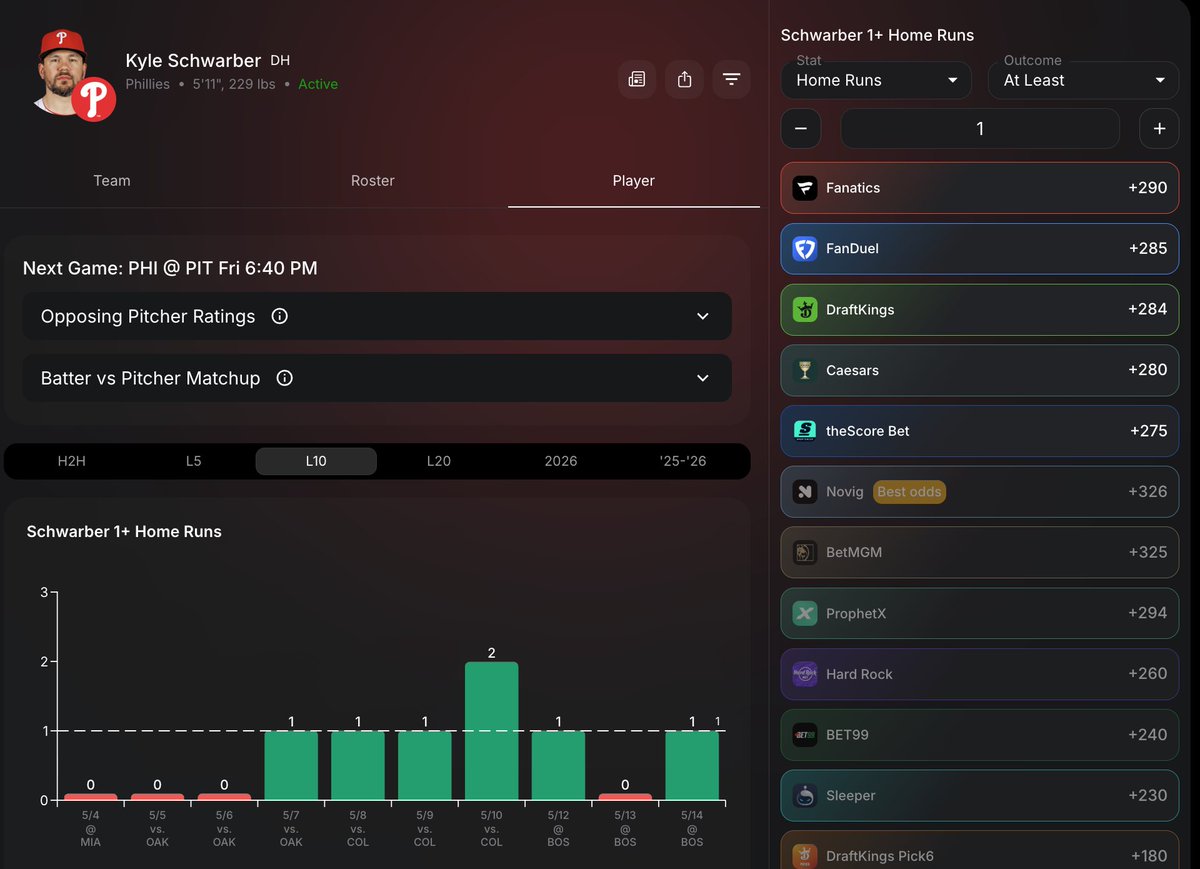Click the "Schwarber 1+ Home Runs" chart title
The image size is (1200, 869).
click(x=124, y=532)
